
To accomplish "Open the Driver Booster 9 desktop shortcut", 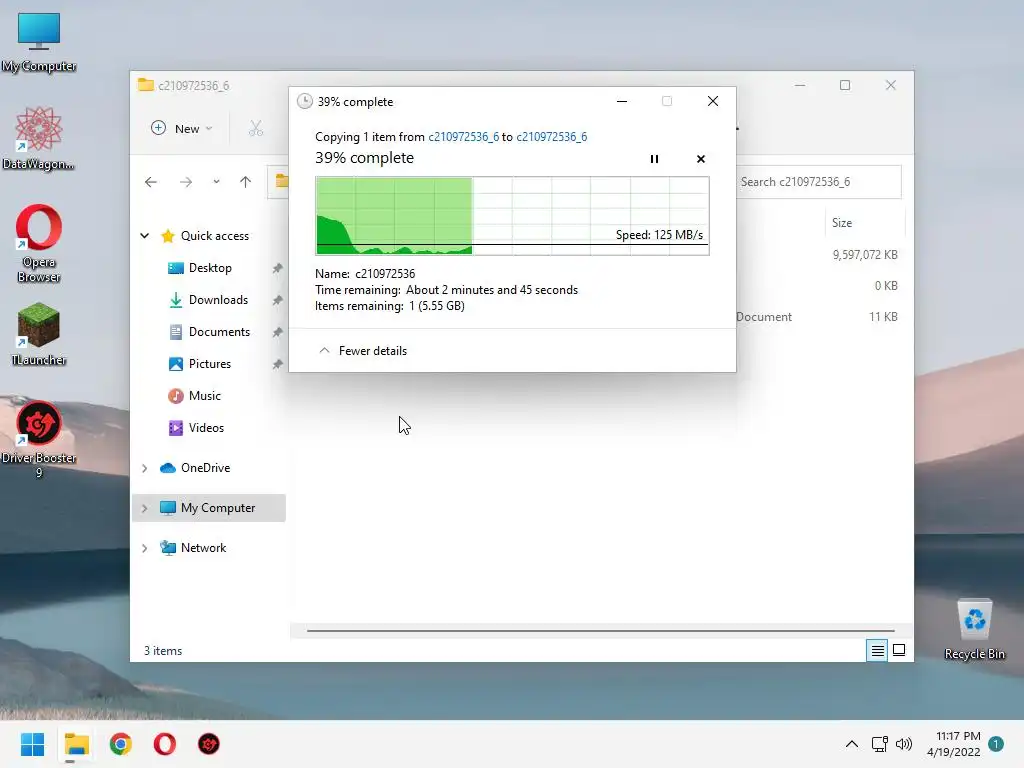I will (x=39, y=439).
